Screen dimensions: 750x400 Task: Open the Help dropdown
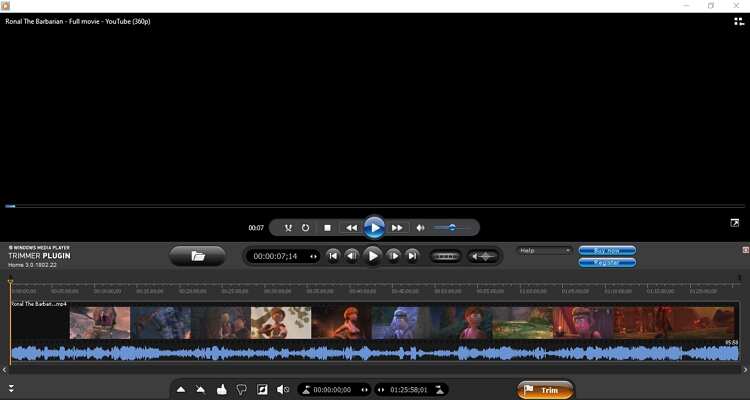544,251
